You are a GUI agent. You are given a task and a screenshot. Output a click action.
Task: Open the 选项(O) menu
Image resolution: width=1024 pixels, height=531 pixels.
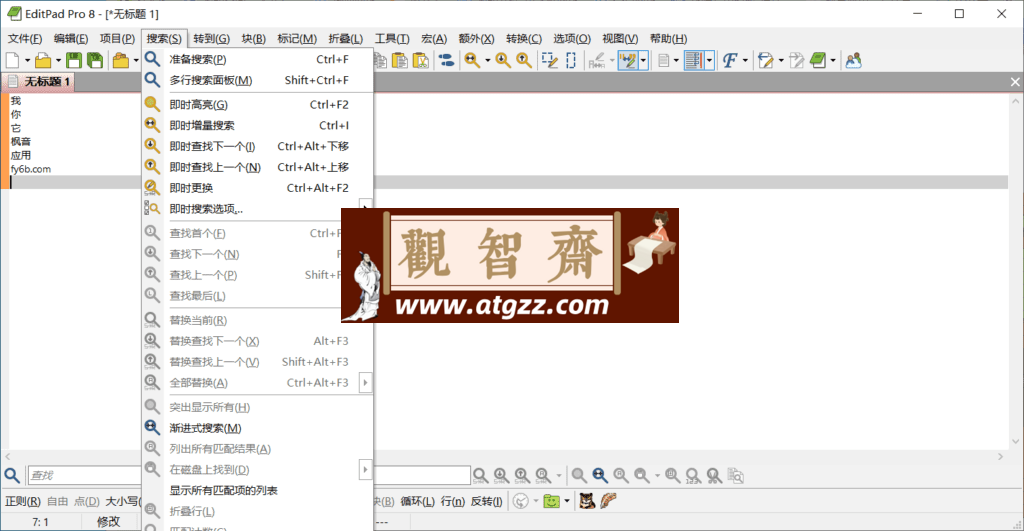click(x=572, y=39)
